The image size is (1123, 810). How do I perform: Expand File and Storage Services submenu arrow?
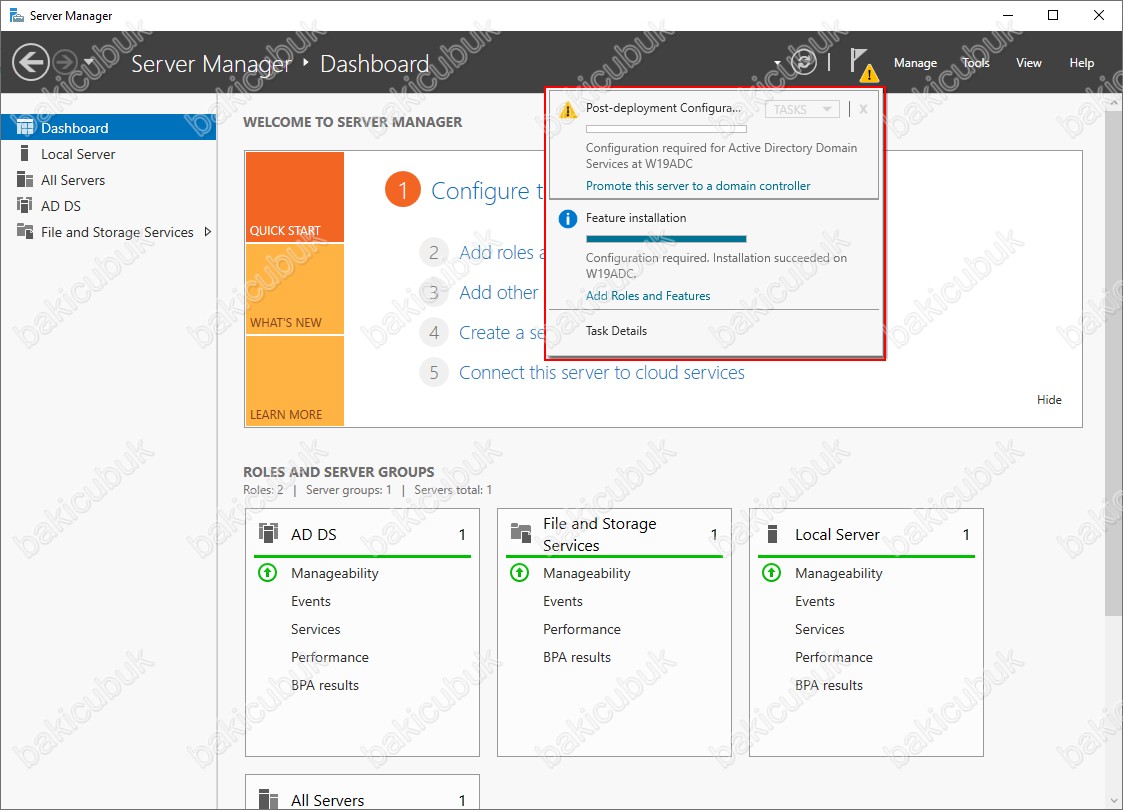pos(207,232)
